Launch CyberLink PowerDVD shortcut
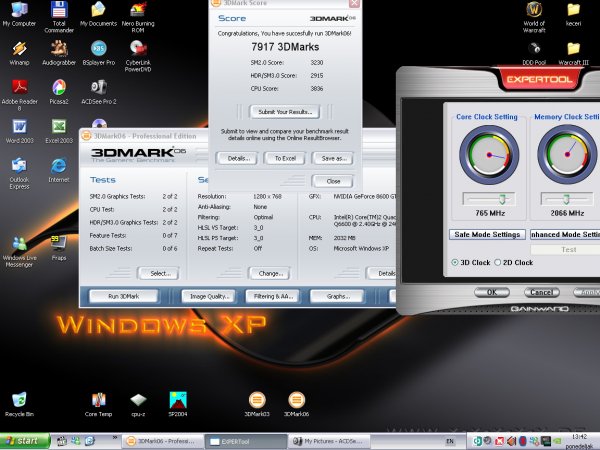600x450 pixels. (x=138, y=56)
